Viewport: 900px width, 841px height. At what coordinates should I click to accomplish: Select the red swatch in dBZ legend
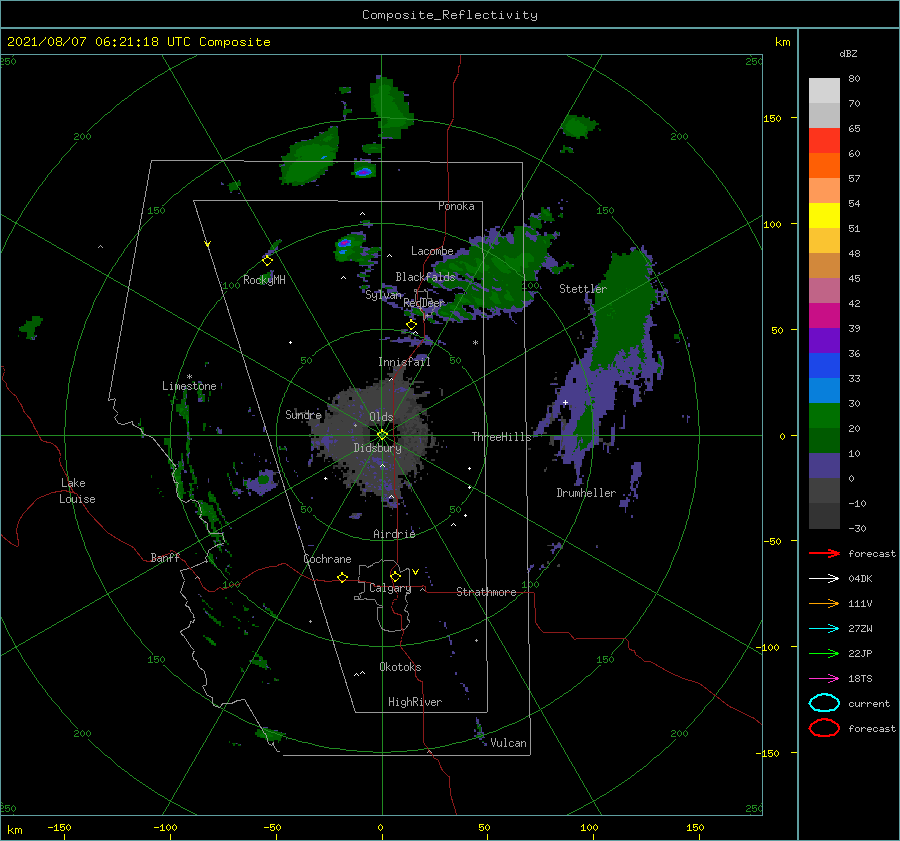click(x=824, y=140)
